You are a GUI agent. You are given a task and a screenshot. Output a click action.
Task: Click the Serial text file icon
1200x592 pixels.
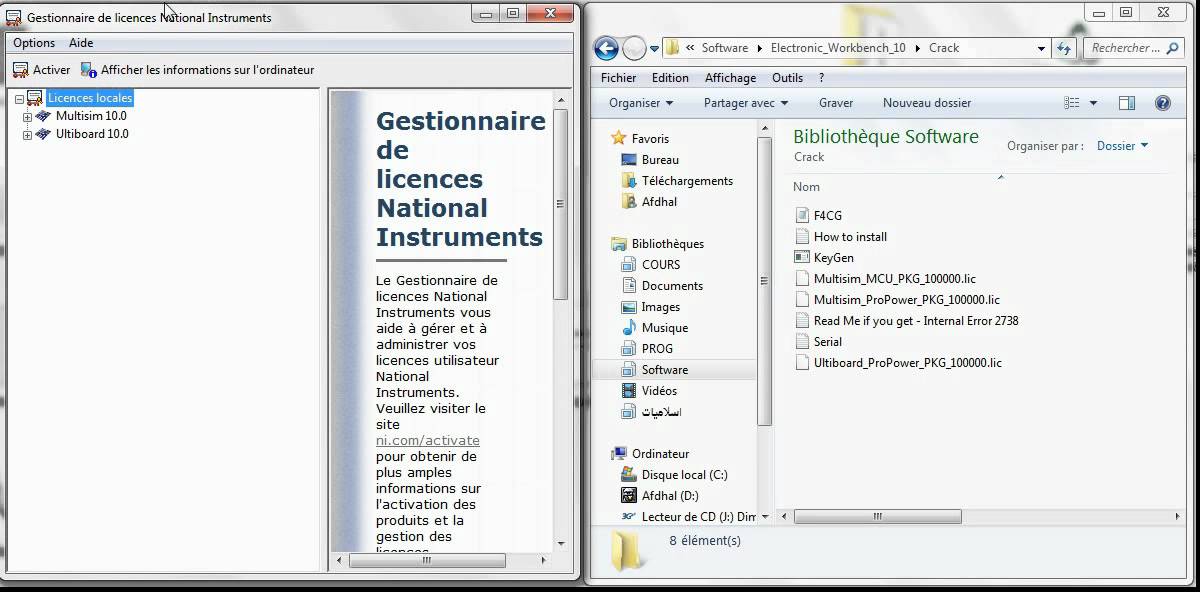coord(802,342)
